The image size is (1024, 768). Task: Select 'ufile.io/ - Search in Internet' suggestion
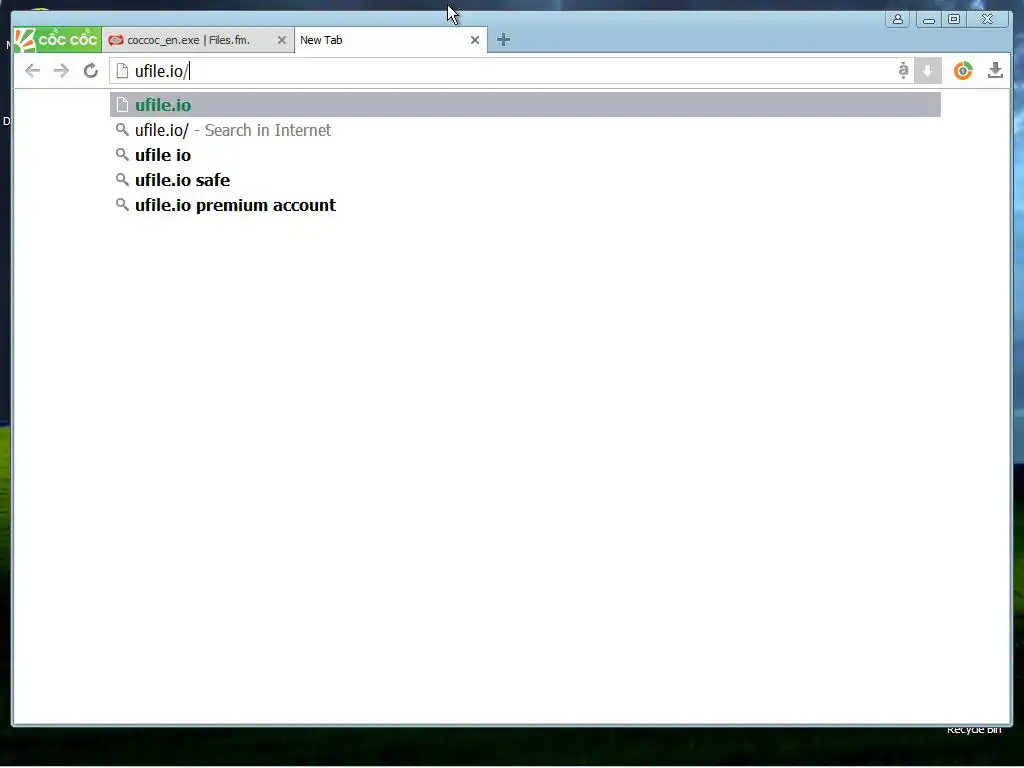coord(525,130)
